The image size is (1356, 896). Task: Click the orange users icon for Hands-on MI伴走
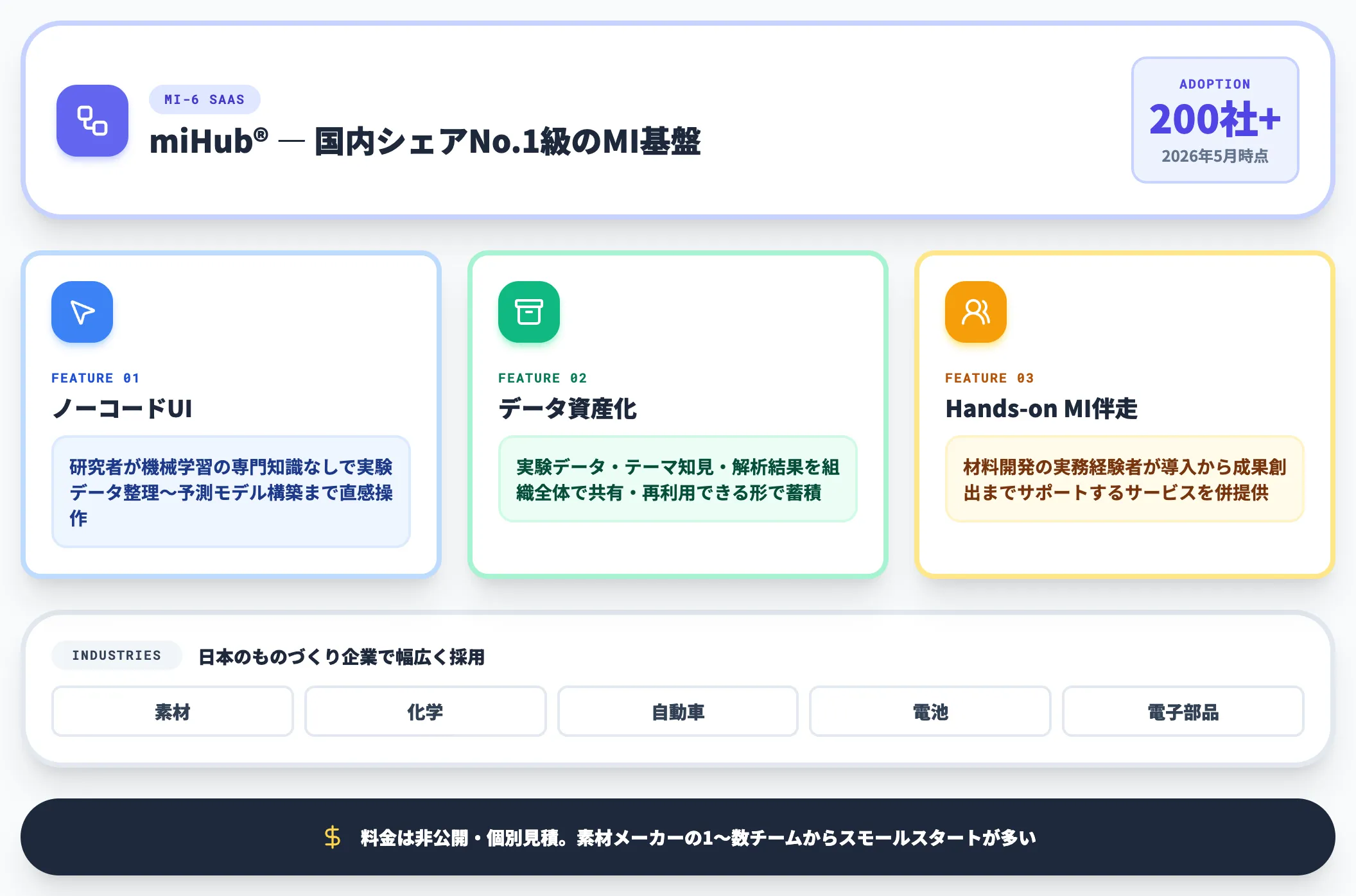pos(976,312)
